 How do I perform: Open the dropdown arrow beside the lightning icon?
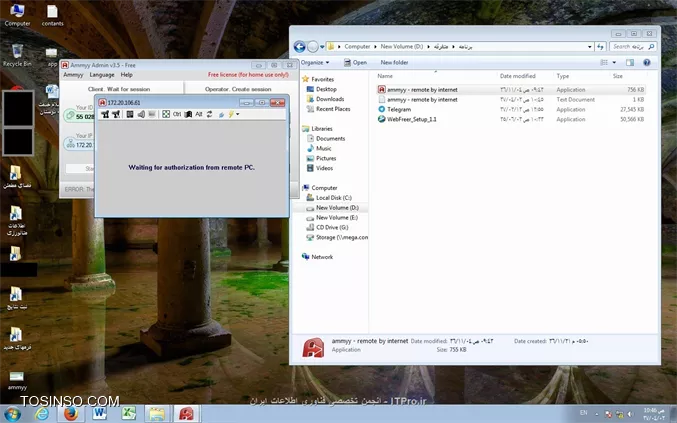237,114
